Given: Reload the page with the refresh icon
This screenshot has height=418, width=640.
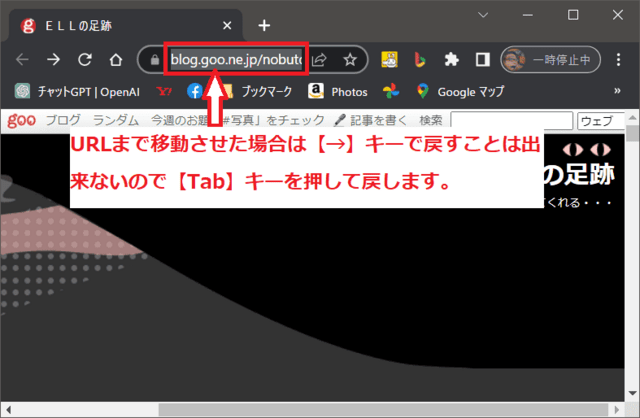Looking at the screenshot, I should coord(85,59).
